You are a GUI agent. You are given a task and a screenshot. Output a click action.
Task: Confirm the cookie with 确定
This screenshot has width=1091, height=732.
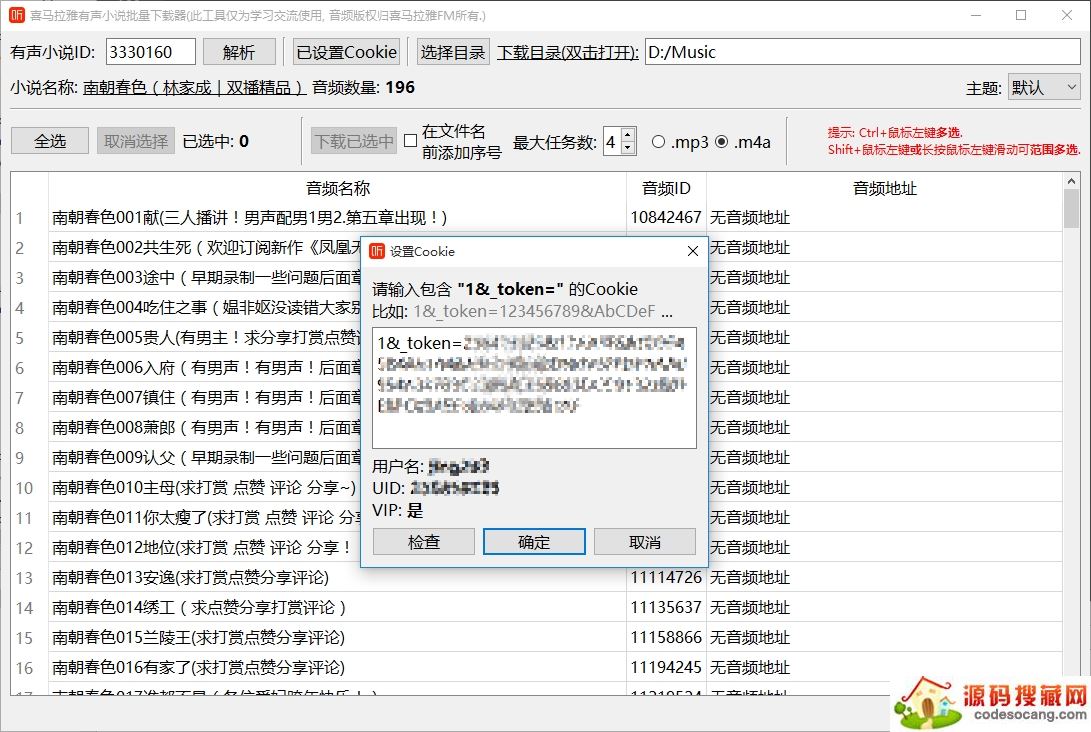[x=534, y=542]
